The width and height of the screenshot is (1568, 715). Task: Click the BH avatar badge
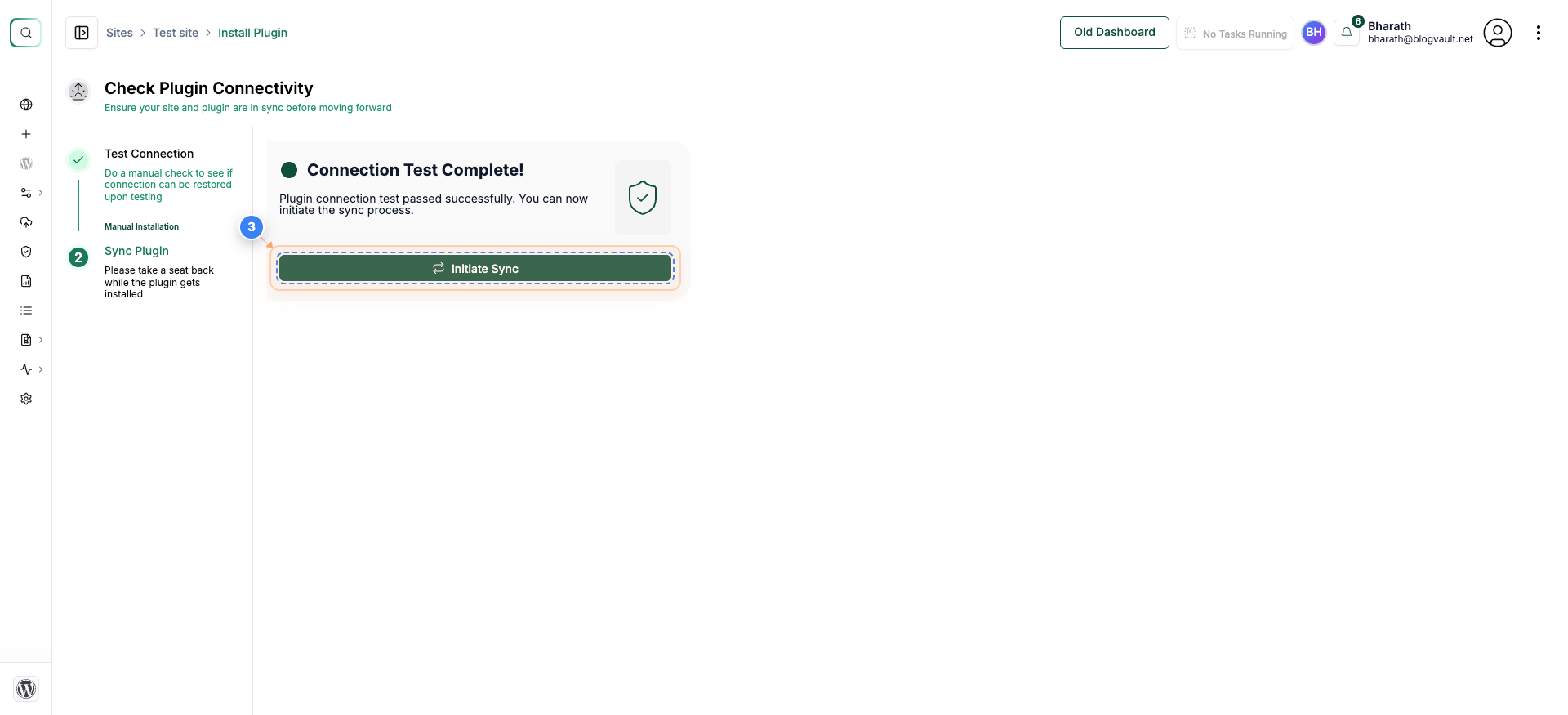pyautogui.click(x=1314, y=33)
